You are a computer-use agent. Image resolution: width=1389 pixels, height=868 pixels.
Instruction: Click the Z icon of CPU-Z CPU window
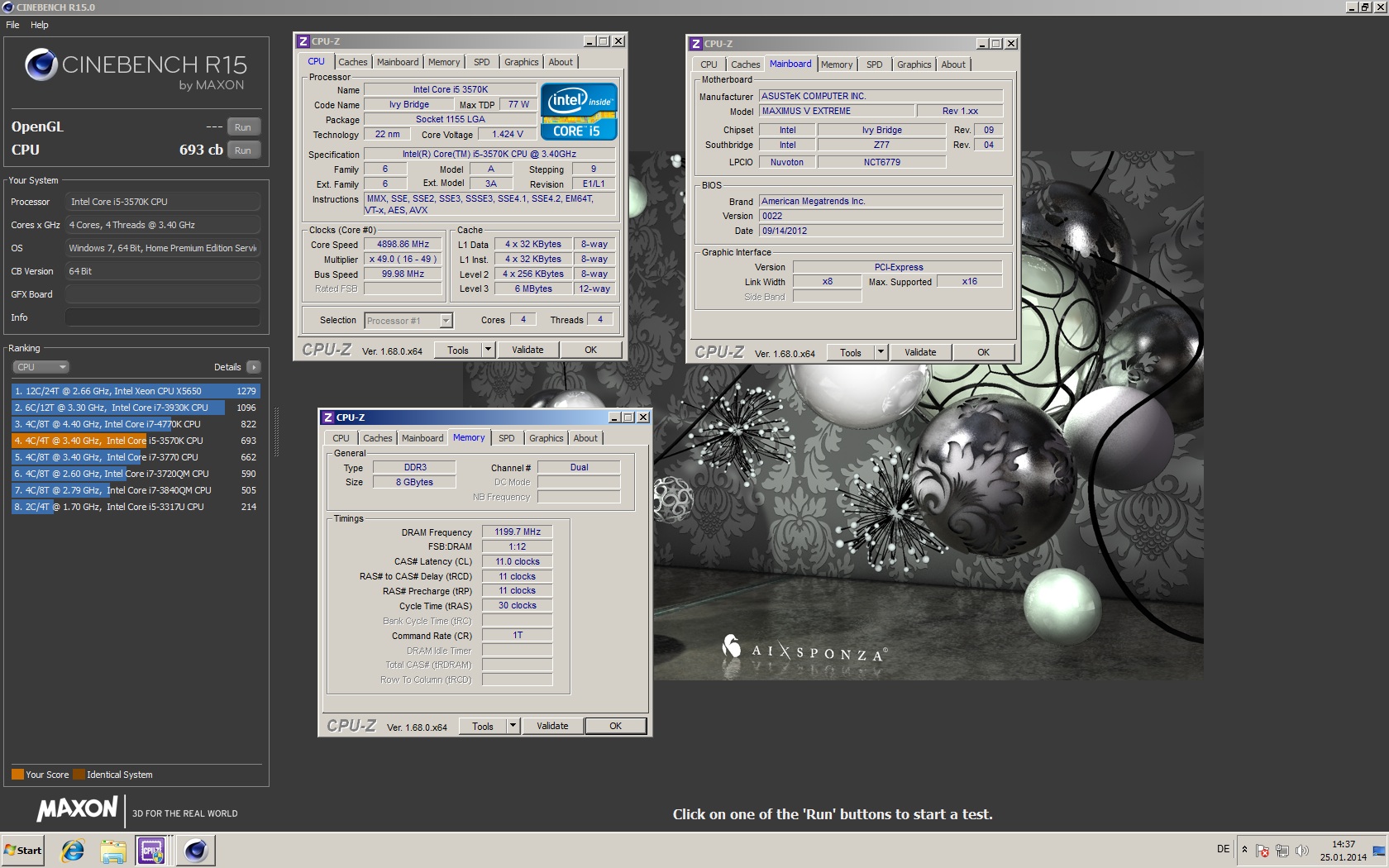[303, 41]
